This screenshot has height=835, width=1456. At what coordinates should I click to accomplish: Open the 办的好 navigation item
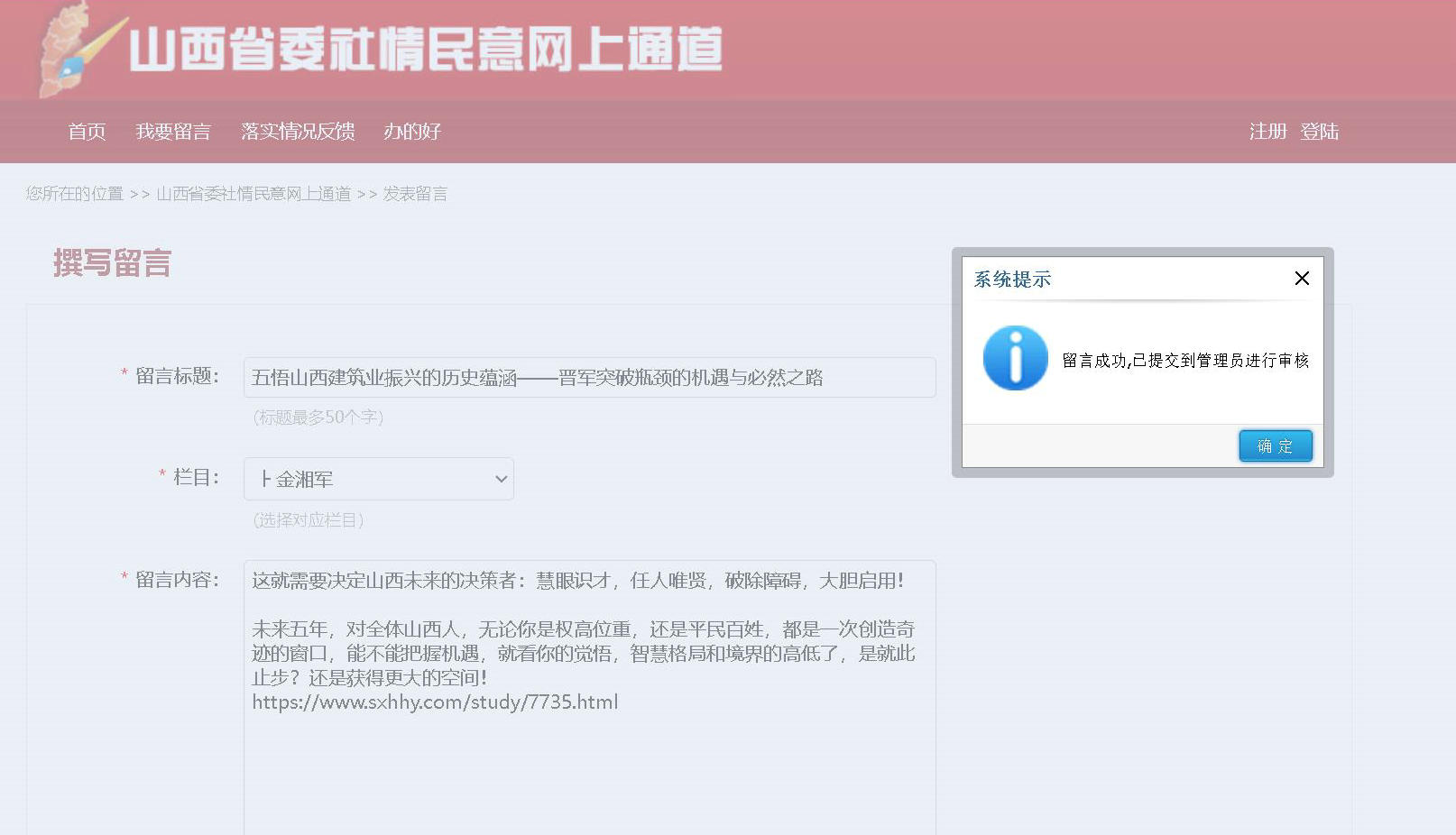(412, 132)
